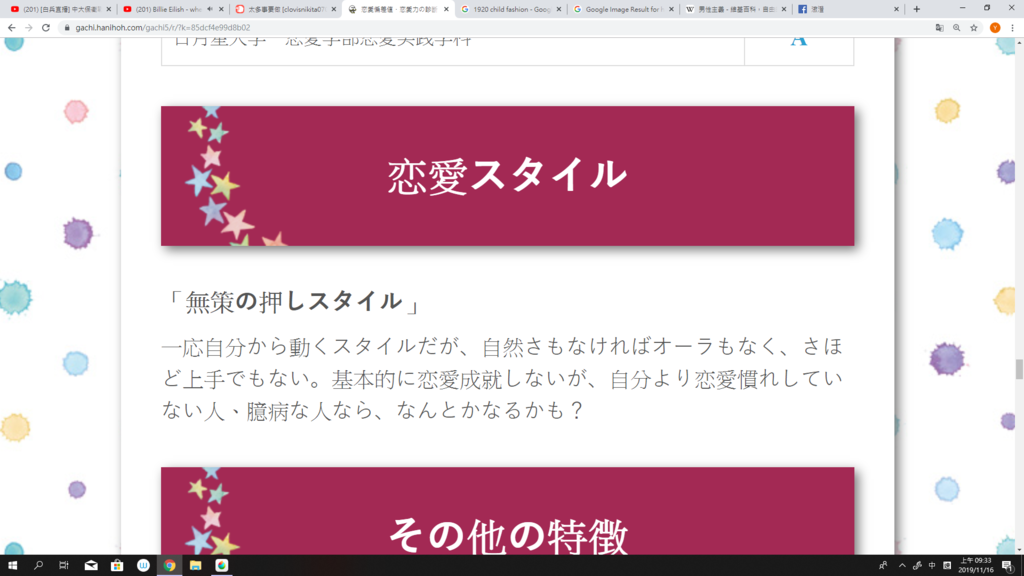Open the round blue W app
Screen dimensions: 1024x576
pyautogui.click(x=143, y=565)
